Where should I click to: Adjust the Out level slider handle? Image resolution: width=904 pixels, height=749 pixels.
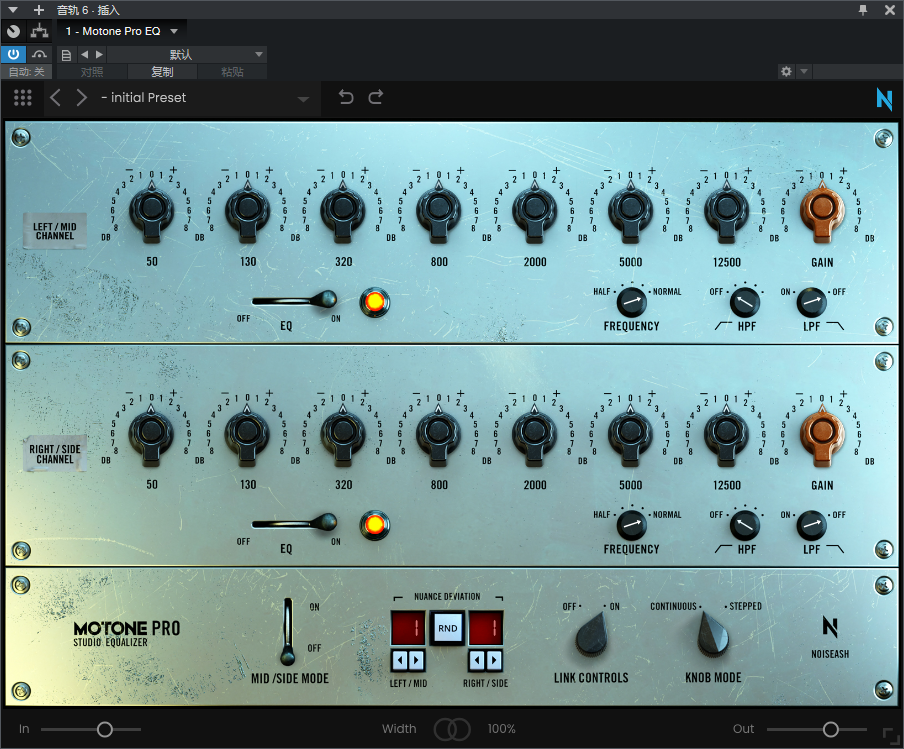pos(830,729)
